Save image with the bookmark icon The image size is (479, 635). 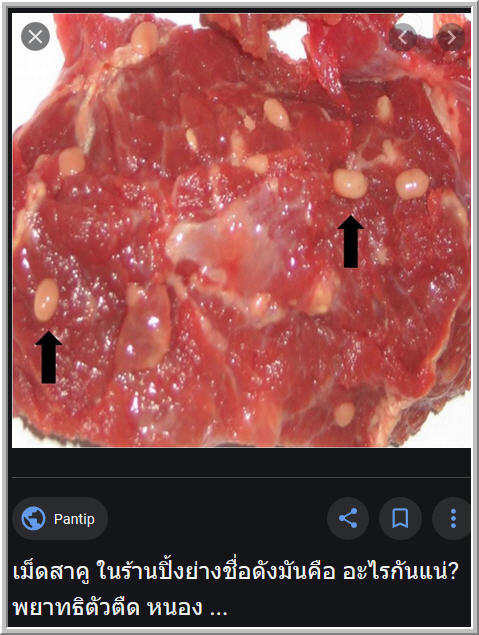tap(400, 518)
